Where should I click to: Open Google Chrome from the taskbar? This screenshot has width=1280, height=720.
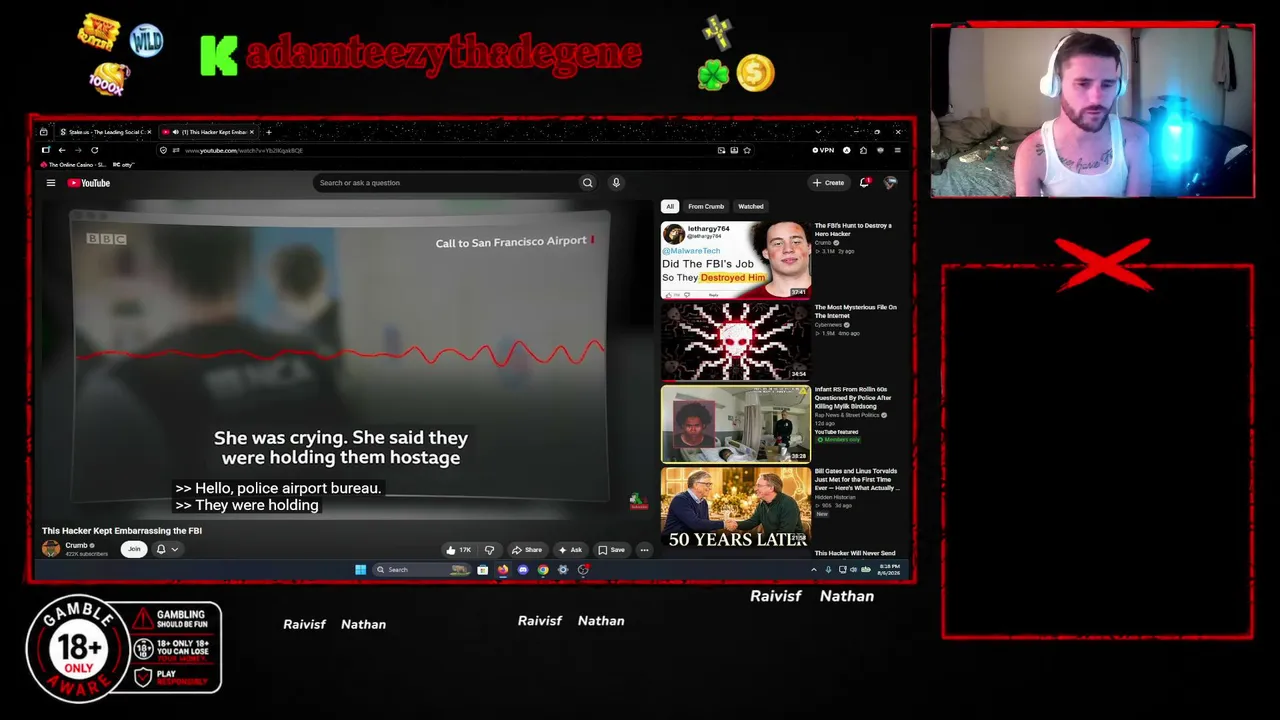point(543,570)
